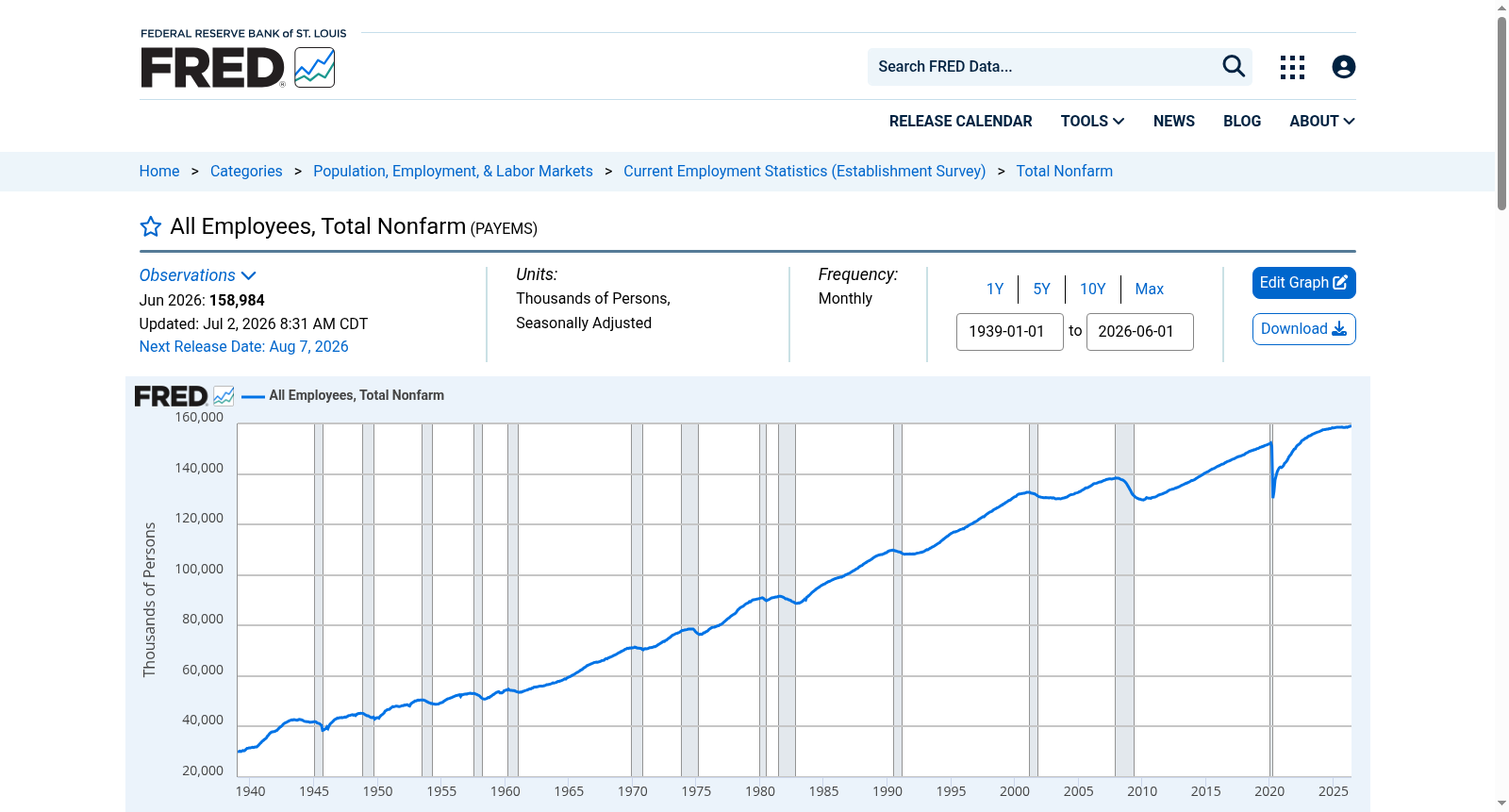Screen dimensions: 1509x812
Task: Click the 1980 x-axis label
Action: point(760,791)
